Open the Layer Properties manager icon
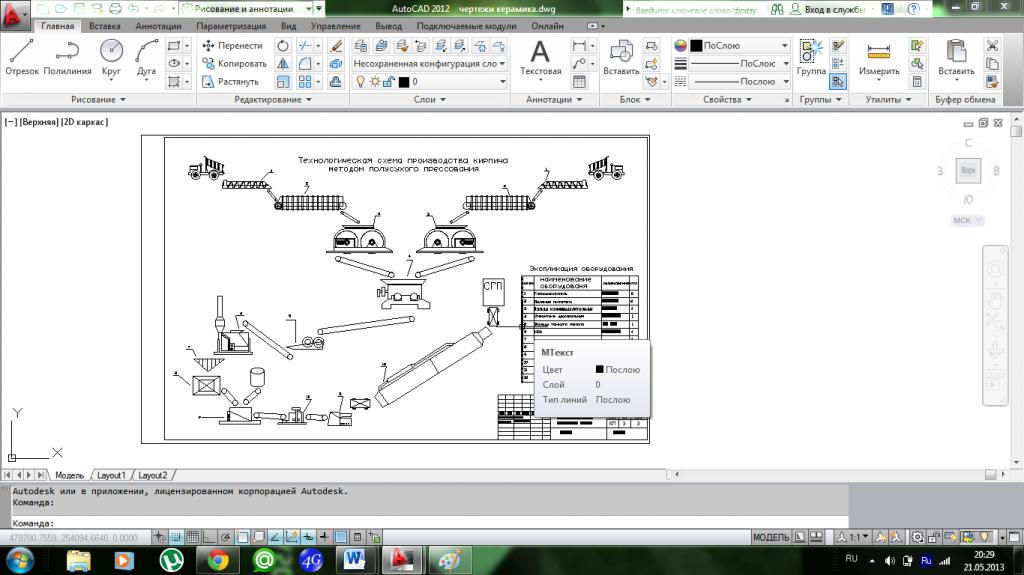This screenshot has height=575, width=1024. pos(360,45)
